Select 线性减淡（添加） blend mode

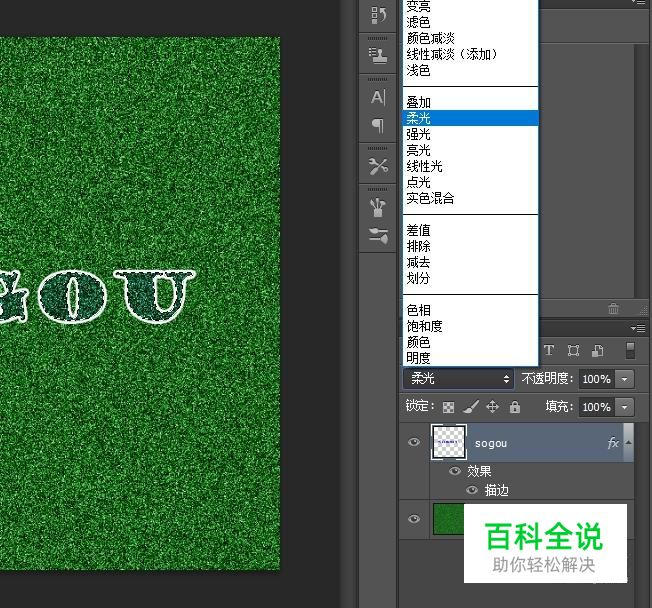point(471,54)
